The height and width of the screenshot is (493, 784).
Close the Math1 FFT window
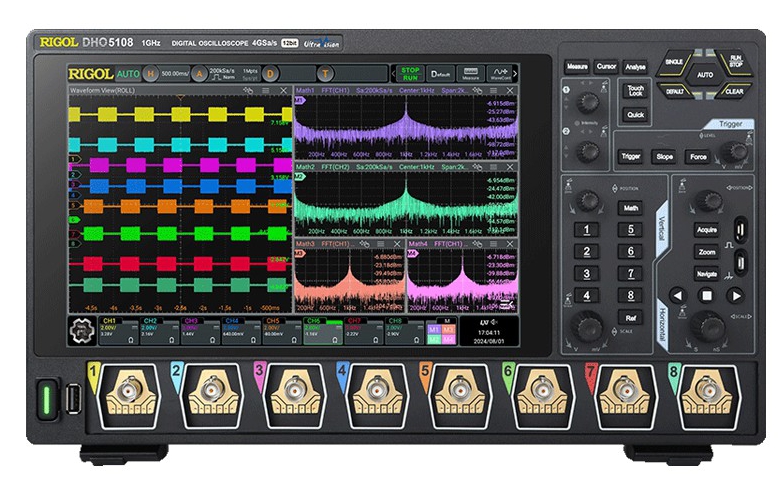(x=510, y=90)
